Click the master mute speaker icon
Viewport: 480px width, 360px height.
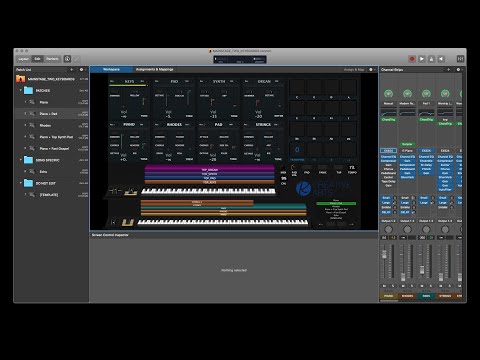coord(441,59)
